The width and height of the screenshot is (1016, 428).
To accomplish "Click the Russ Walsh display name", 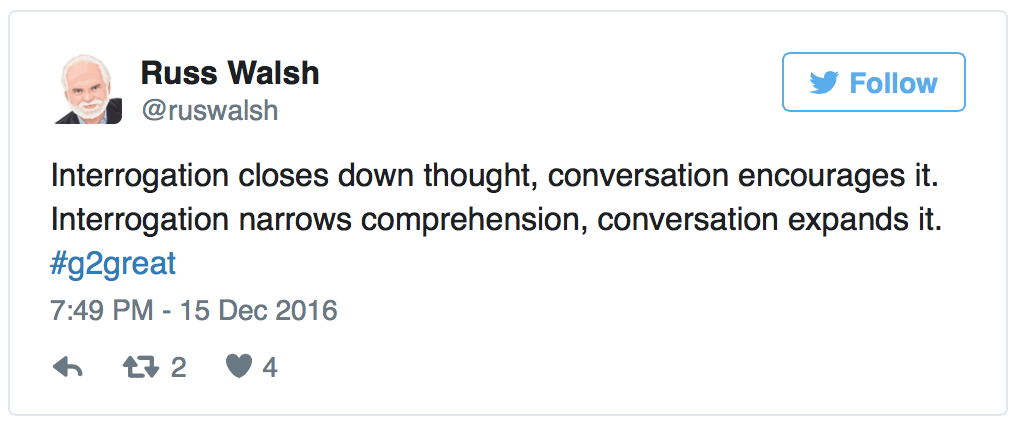I will click(230, 73).
